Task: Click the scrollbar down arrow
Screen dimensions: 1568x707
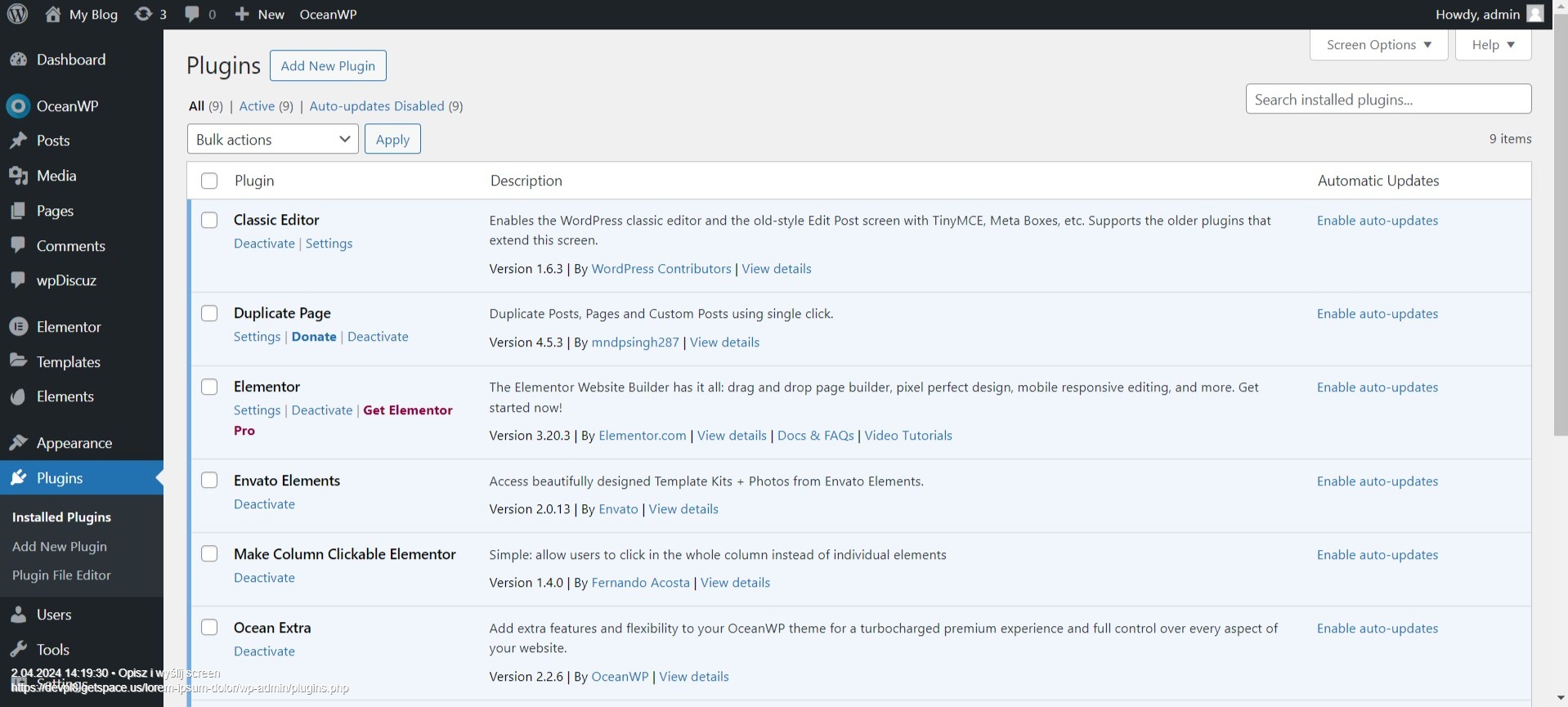Action: point(1560,697)
